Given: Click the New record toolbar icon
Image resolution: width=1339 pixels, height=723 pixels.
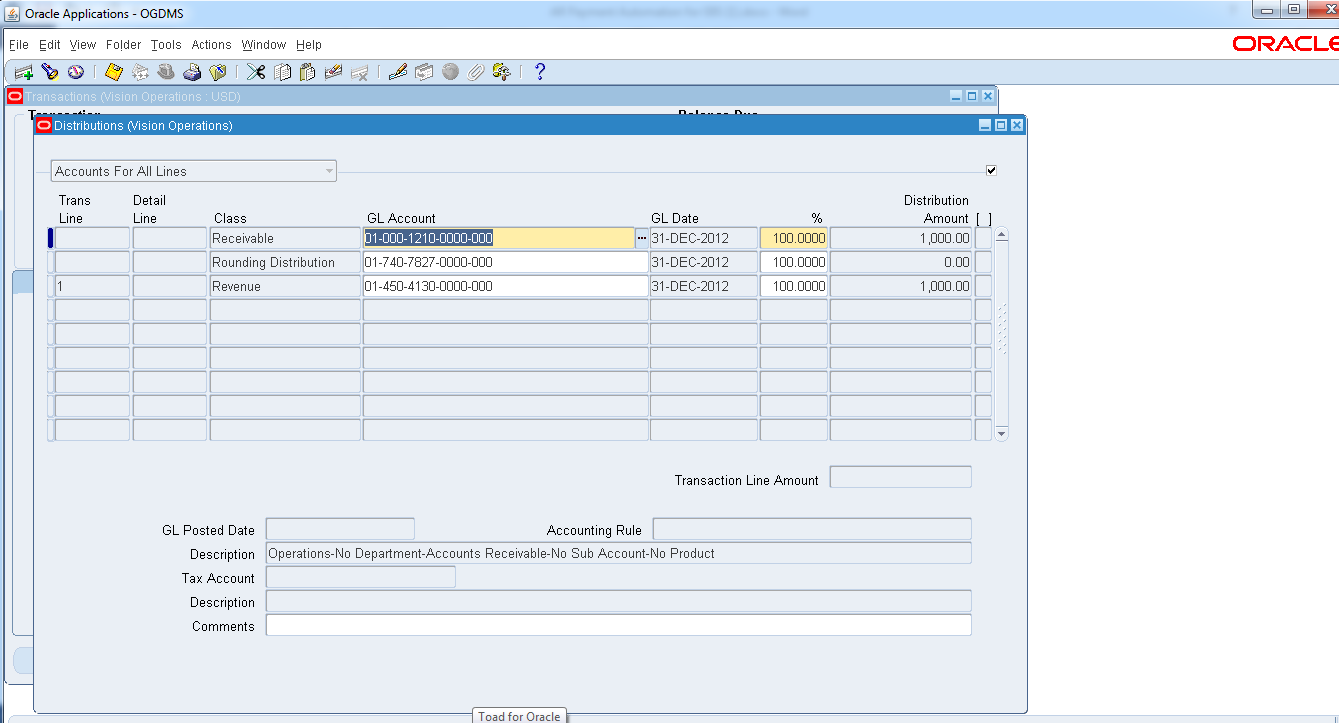Looking at the screenshot, I should pyautogui.click(x=24, y=72).
